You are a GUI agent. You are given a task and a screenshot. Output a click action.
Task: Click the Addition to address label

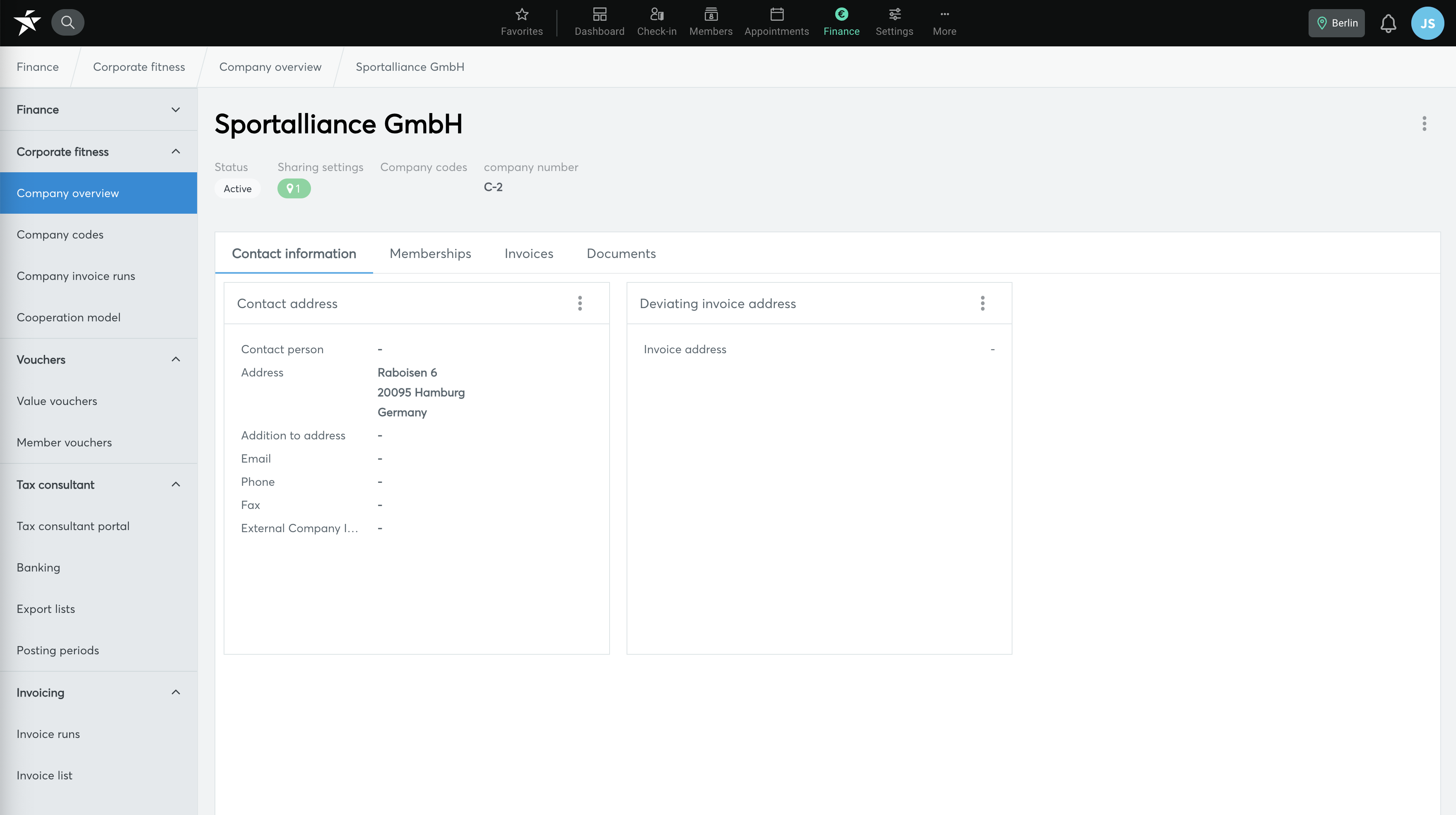pyautogui.click(x=293, y=436)
